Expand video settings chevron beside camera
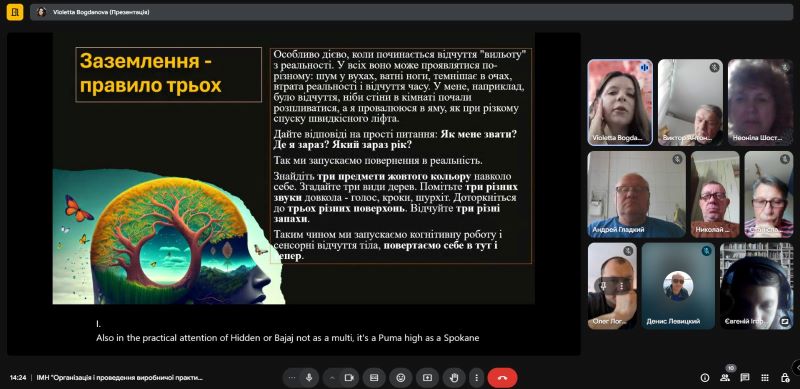Viewport: 800px width, 389px height. [332, 378]
